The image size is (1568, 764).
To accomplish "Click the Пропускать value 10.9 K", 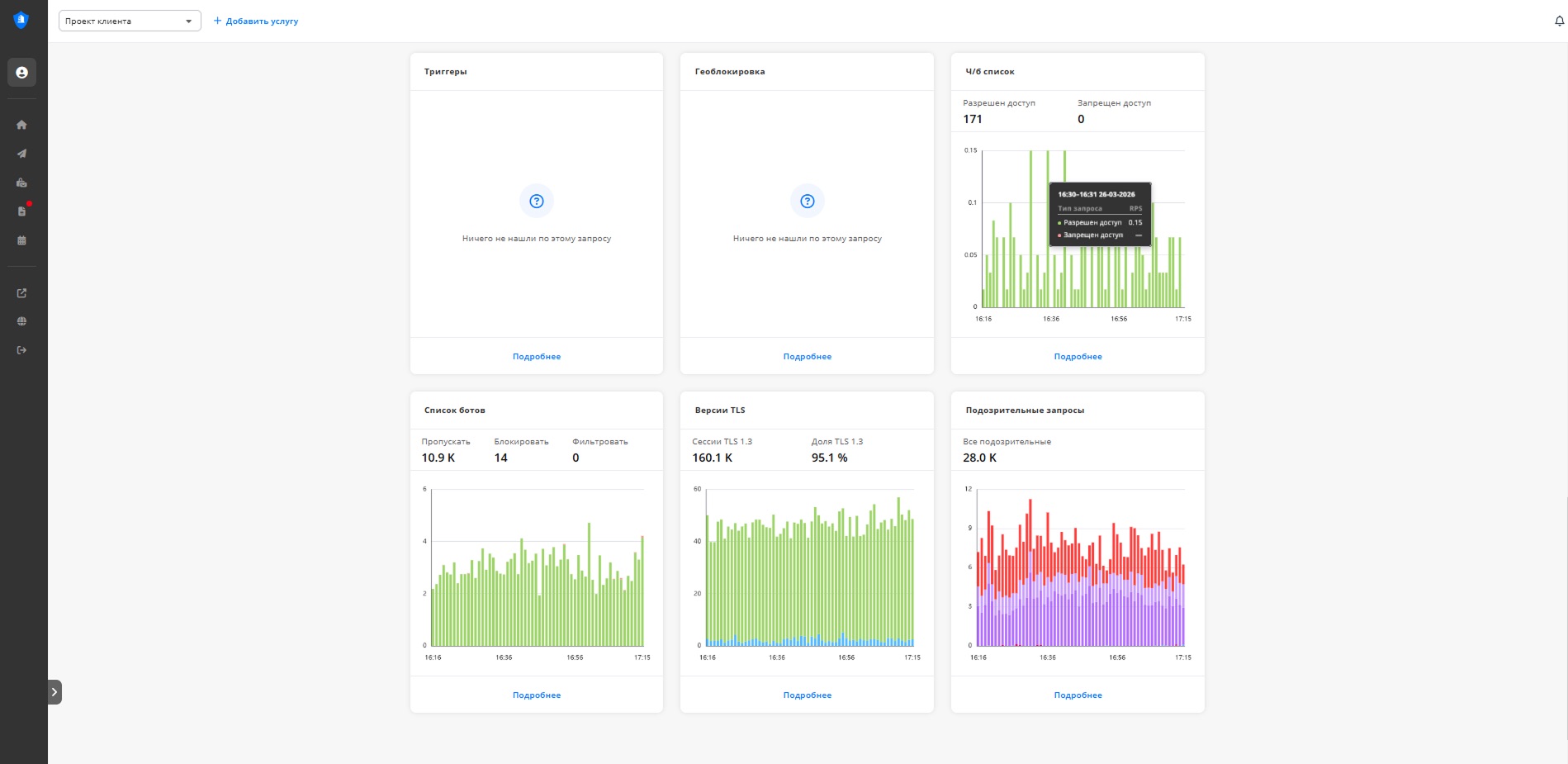I will 438,458.
